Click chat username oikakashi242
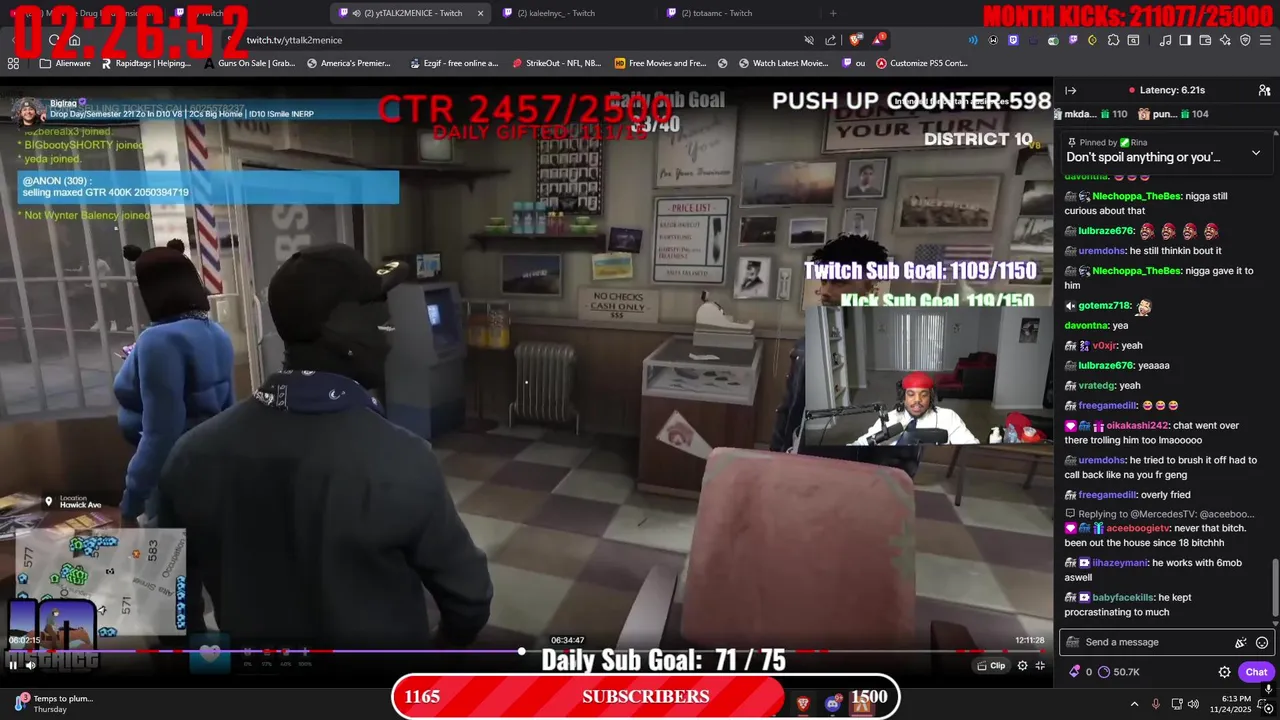Viewport: 1280px width, 720px height. tap(1137, 425)
